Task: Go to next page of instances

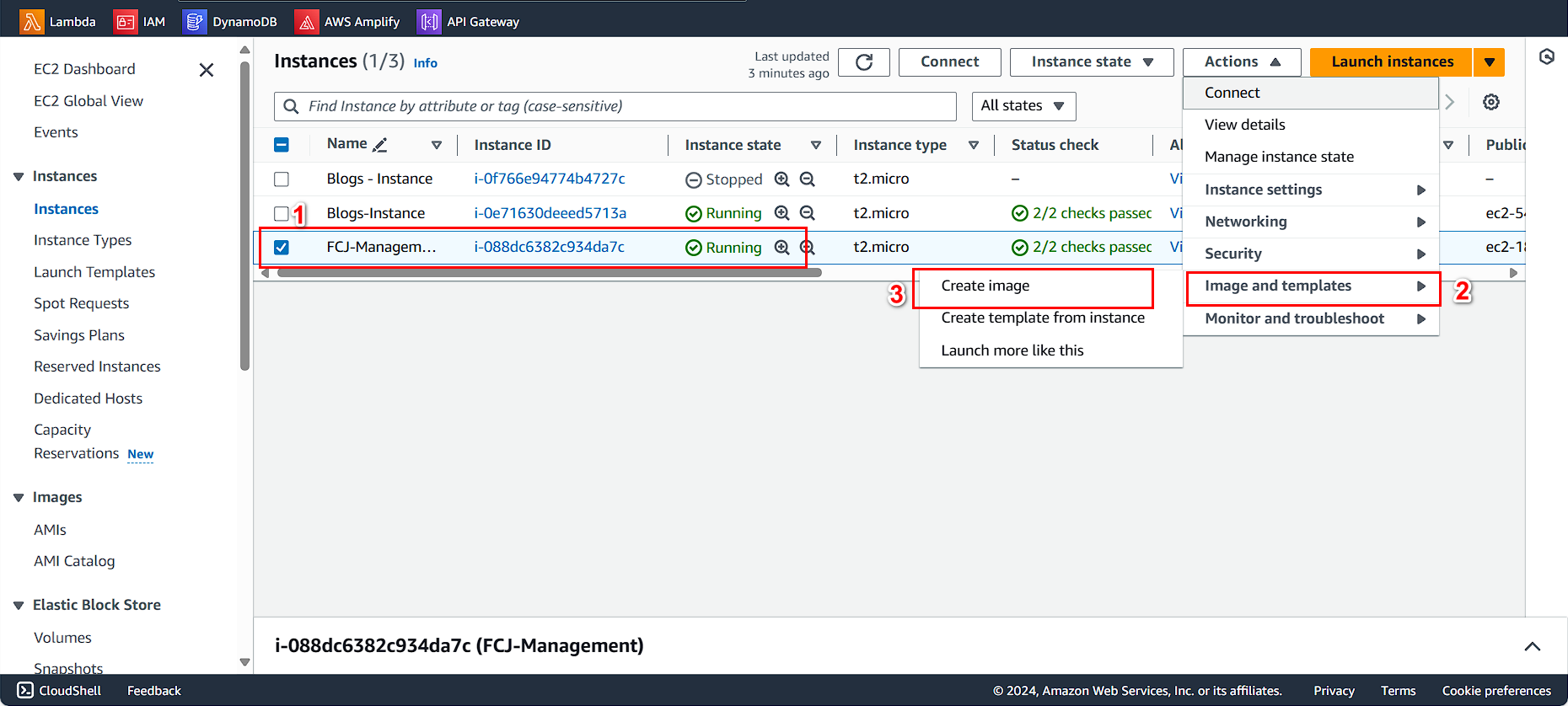Action: [x=1450, y=102]
